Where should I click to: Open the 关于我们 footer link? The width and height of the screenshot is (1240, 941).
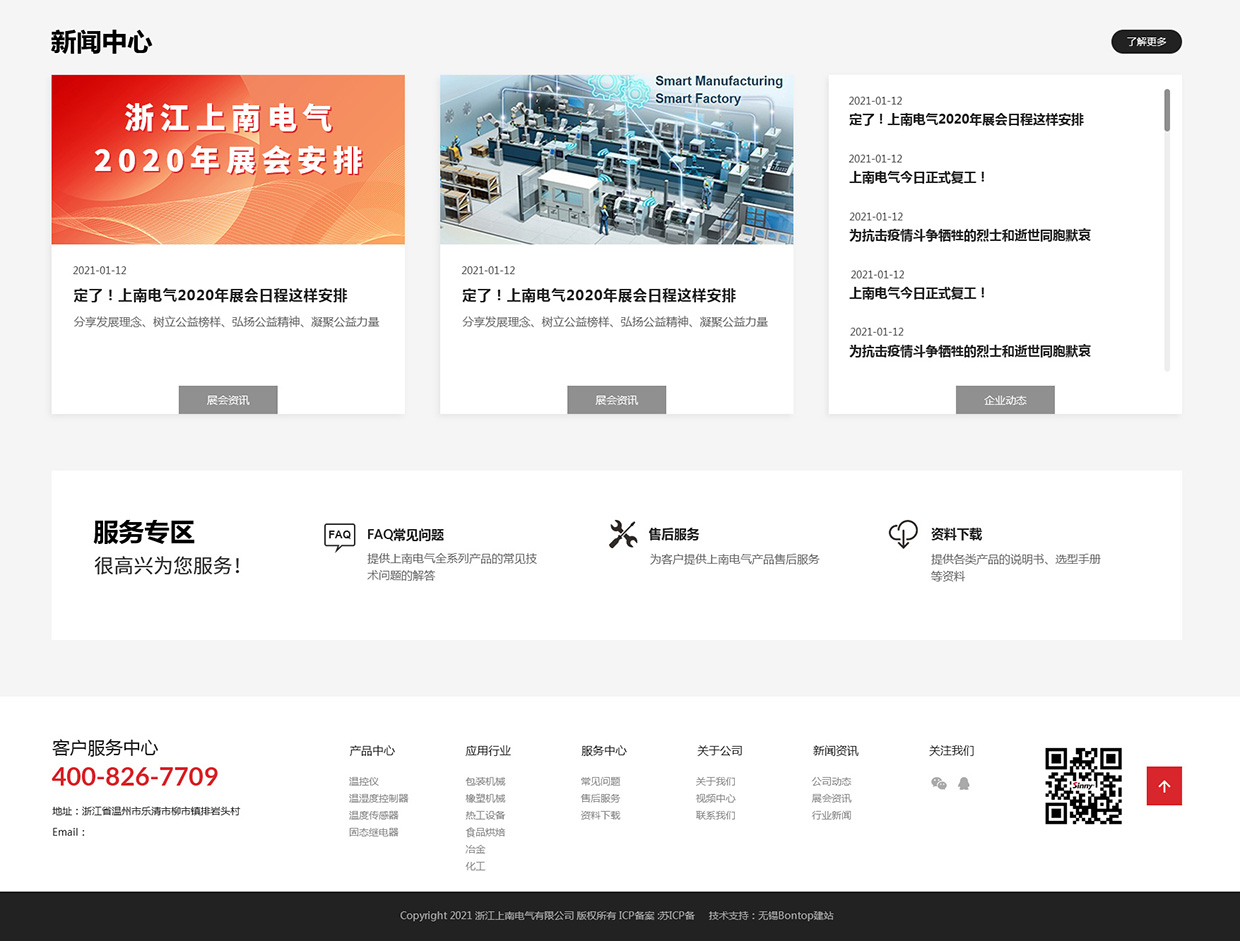[x=714, y=781]
